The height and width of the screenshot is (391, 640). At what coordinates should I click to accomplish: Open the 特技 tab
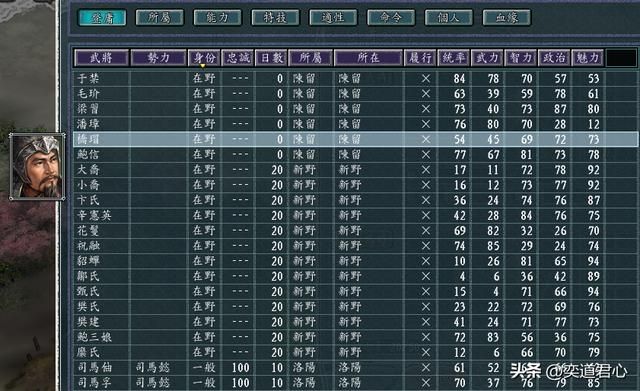tap(275, 18)
